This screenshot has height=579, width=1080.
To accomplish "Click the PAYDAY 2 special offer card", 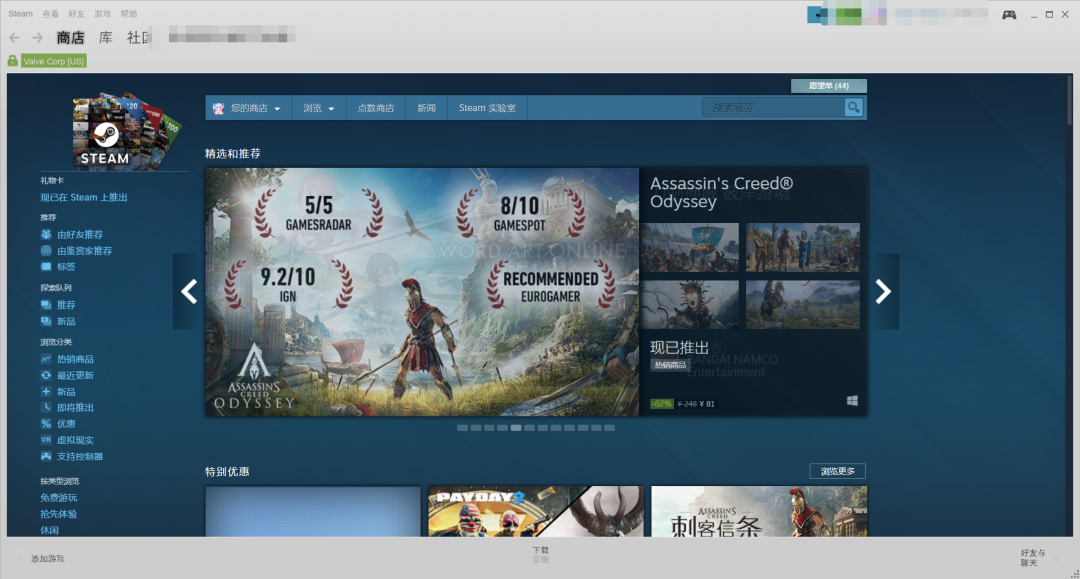I will pyautogui.click(x=536, y=512).
